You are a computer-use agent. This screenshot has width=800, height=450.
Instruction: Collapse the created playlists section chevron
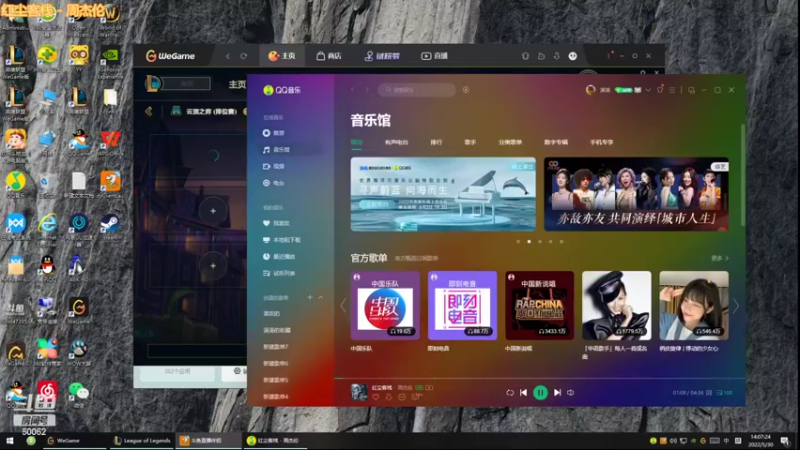[x=320, y=297]
